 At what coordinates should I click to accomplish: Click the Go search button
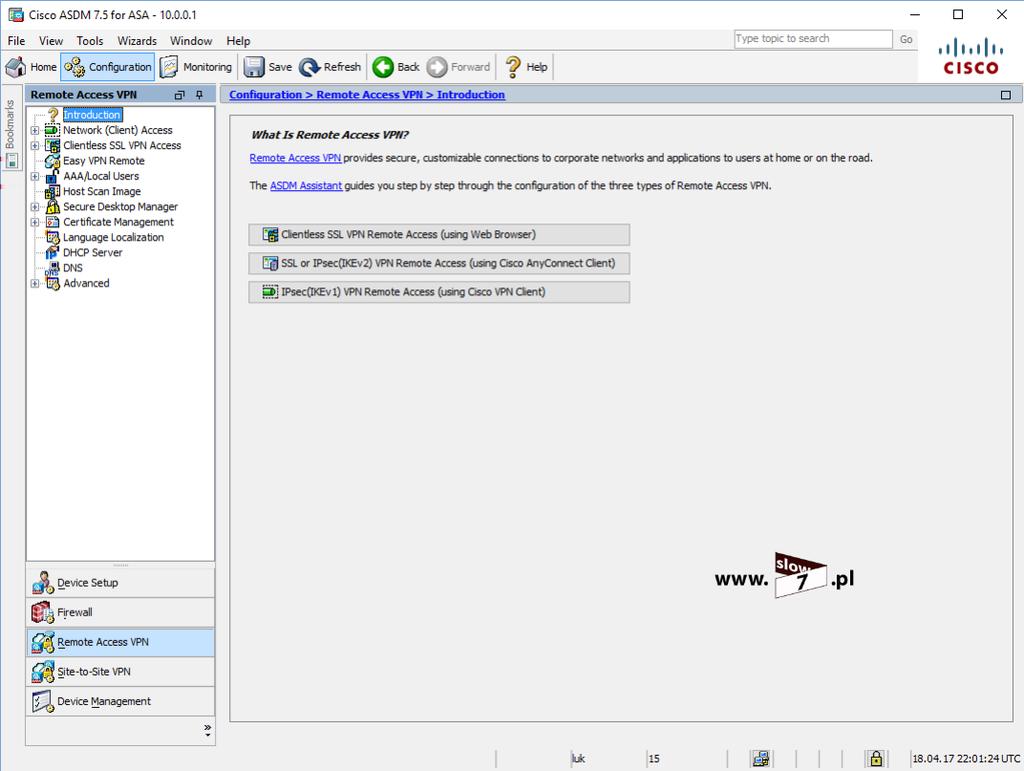click(x=906, y=39)
